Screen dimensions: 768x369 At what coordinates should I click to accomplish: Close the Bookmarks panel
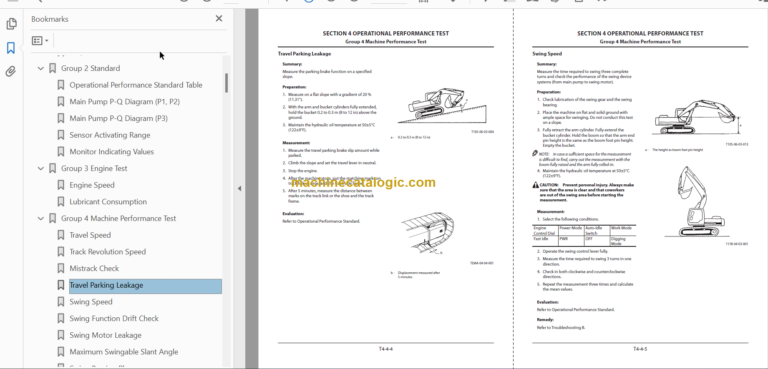click(219, 19)
